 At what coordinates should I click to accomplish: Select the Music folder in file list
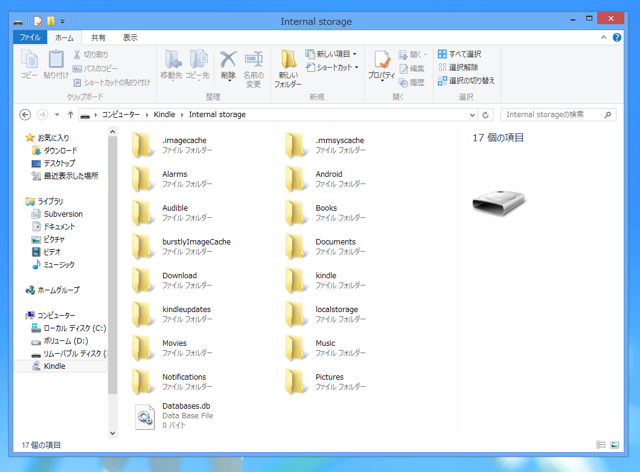325,348
